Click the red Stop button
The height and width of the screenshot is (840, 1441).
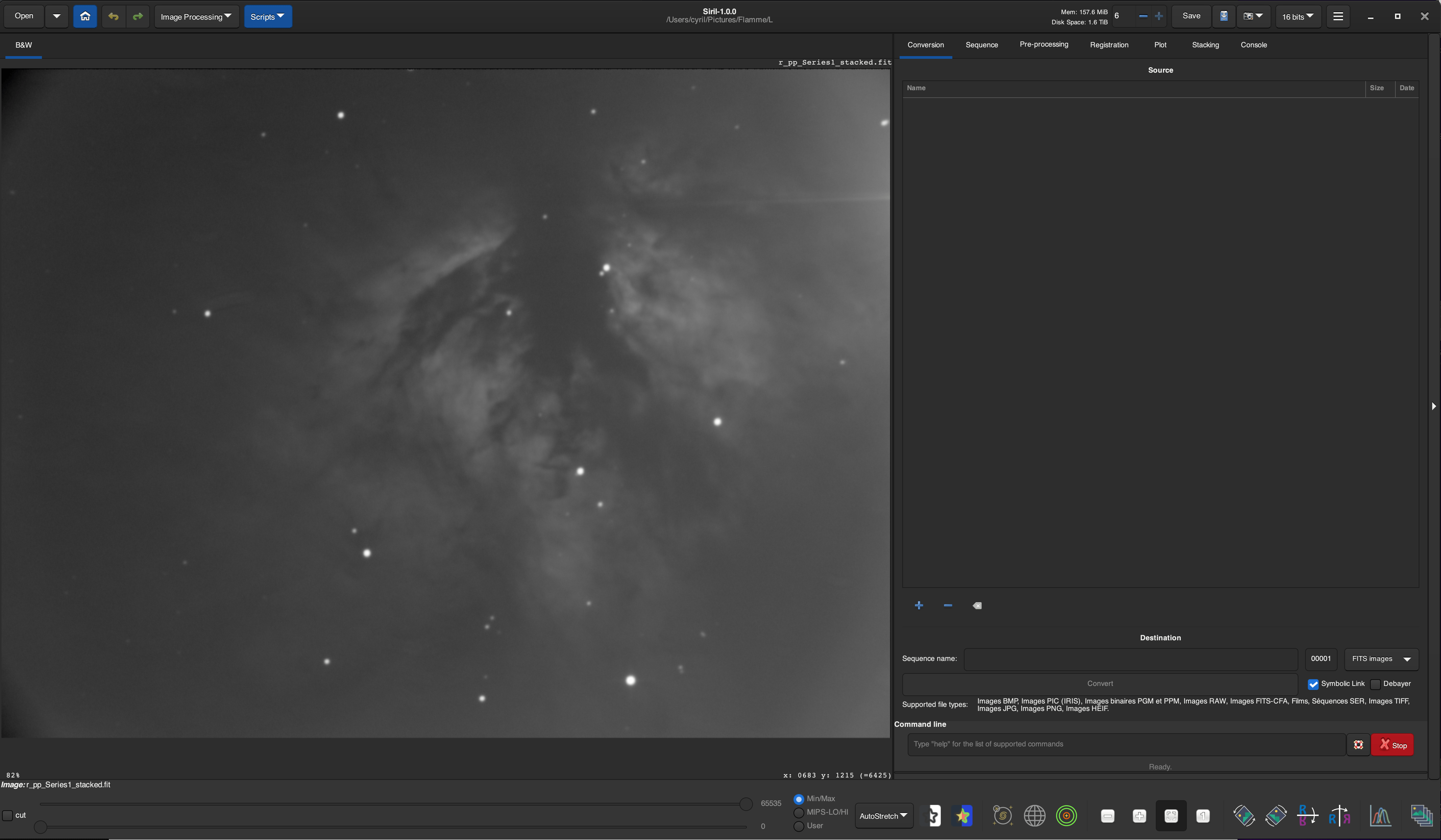(x=1392, y=744)
